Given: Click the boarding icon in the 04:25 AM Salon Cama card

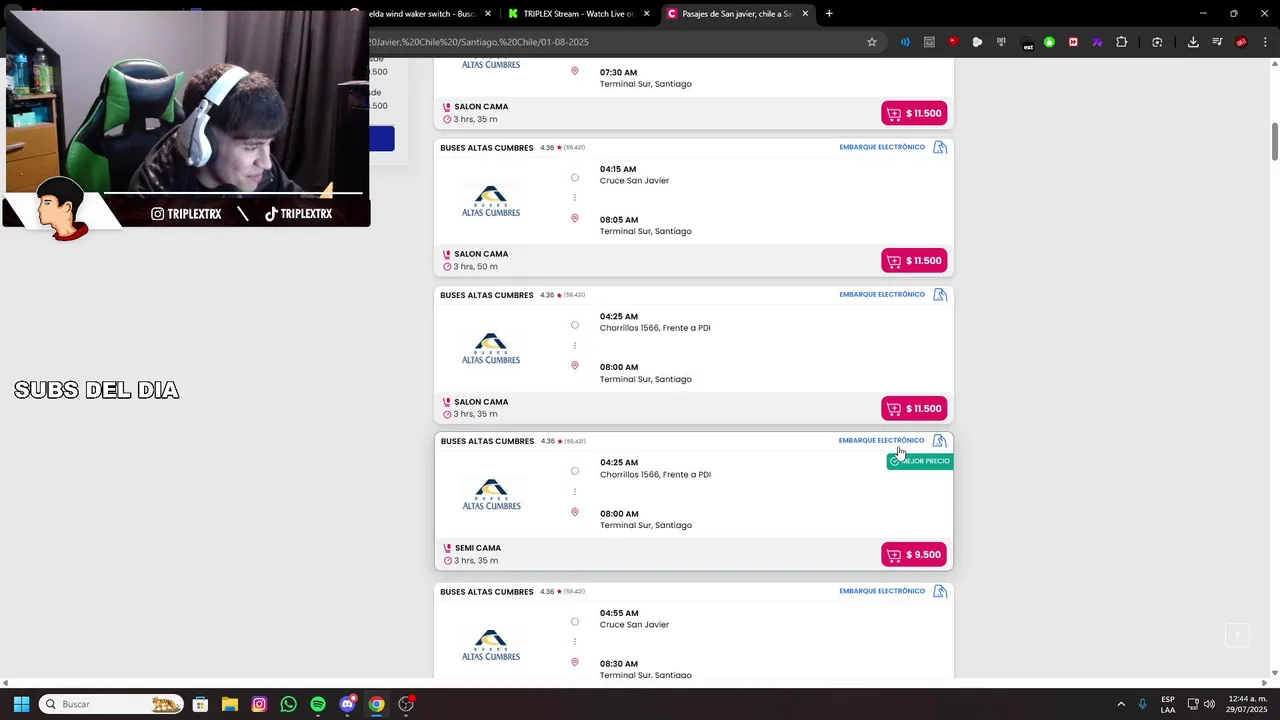Looking at the screenshot, I should pyautogui.click(x=940, y=295).
